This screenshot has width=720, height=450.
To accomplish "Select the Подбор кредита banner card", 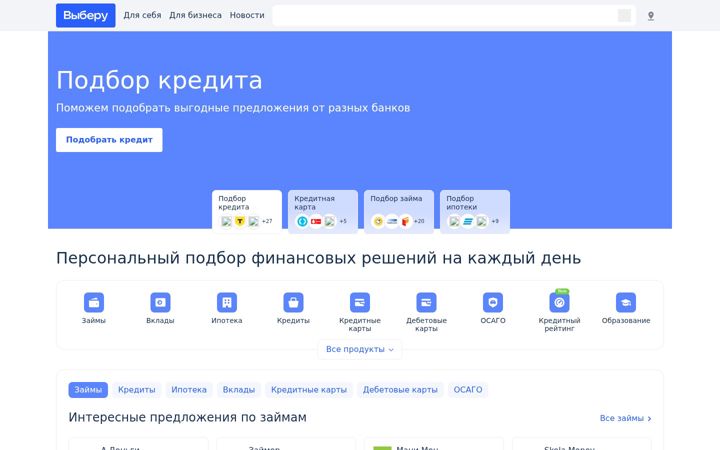I will pyautogui.click(x=247, y=212).
